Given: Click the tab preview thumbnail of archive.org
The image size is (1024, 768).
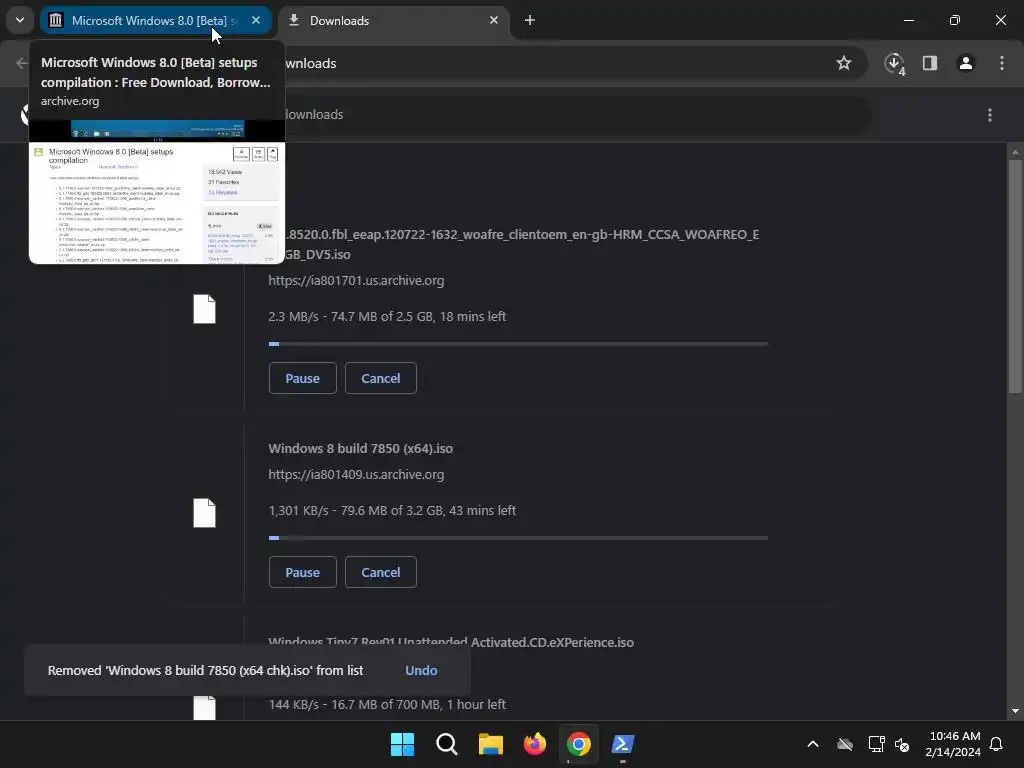Looking at the screenshot, I should point(157,192).
